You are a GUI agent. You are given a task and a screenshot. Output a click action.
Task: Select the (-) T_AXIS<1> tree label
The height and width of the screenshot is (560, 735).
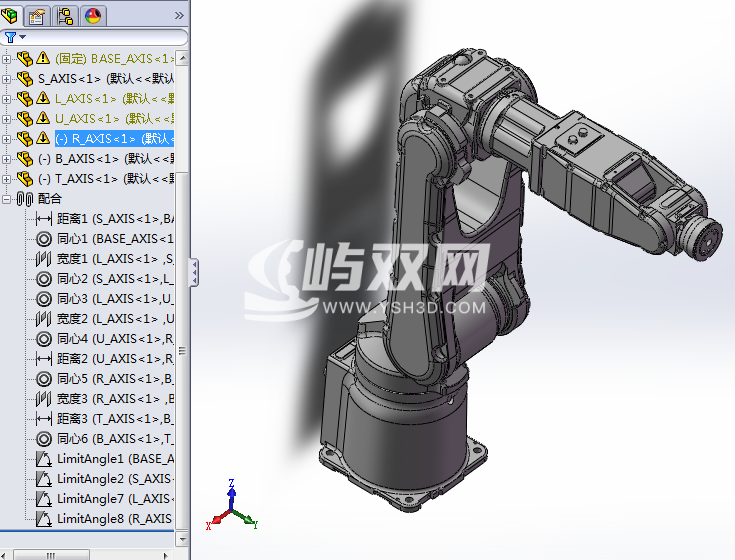(106, 179)
